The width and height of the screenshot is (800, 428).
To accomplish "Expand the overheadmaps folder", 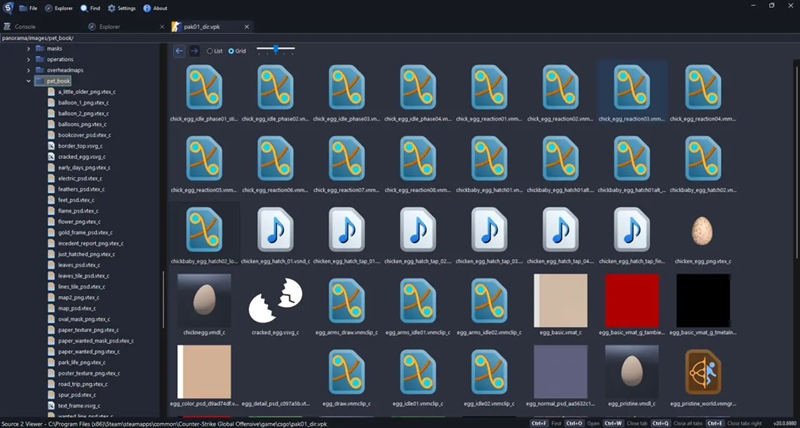I will (x=29, y=70).
